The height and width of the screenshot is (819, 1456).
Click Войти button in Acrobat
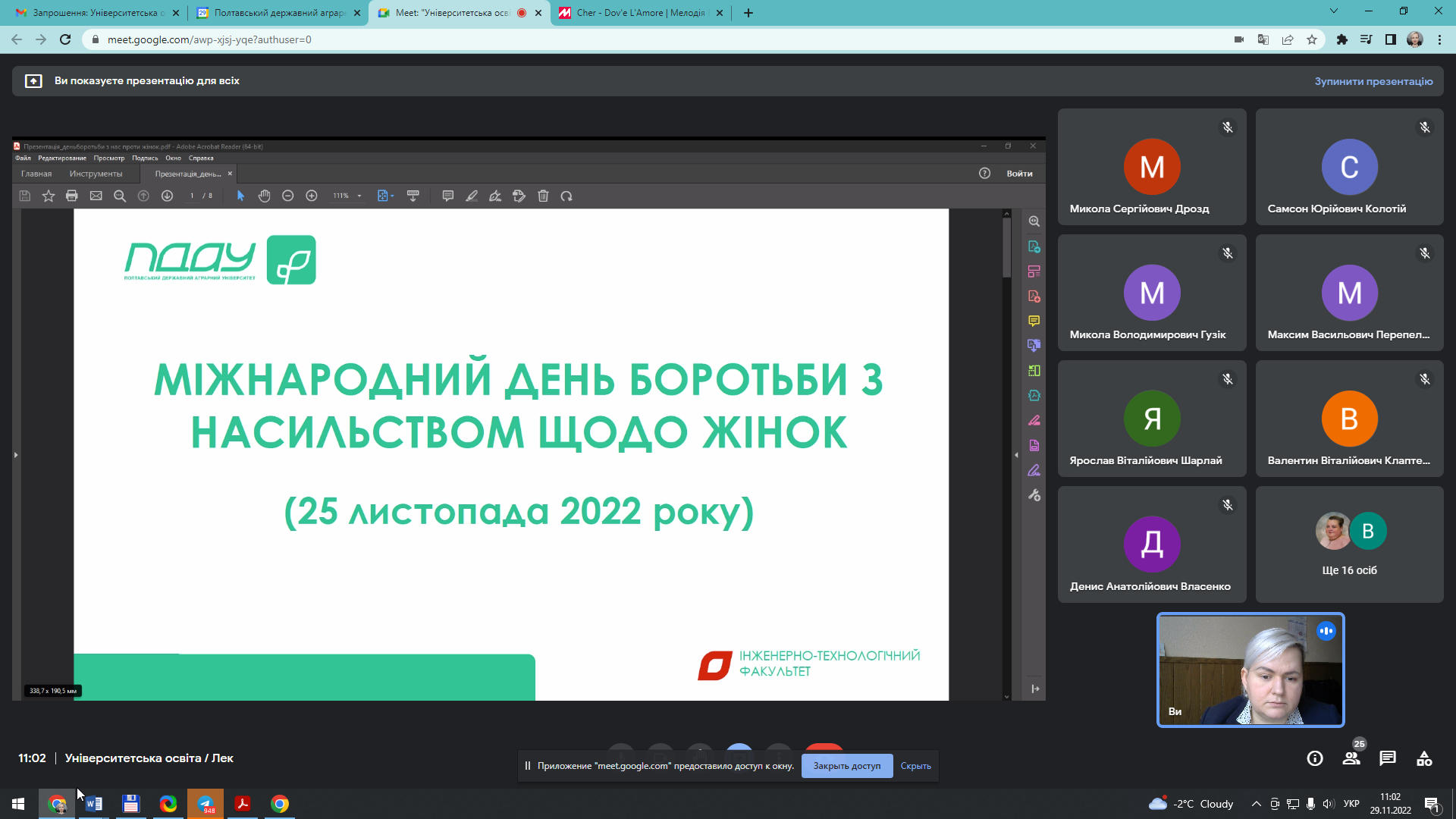(x=1019, y=174)
